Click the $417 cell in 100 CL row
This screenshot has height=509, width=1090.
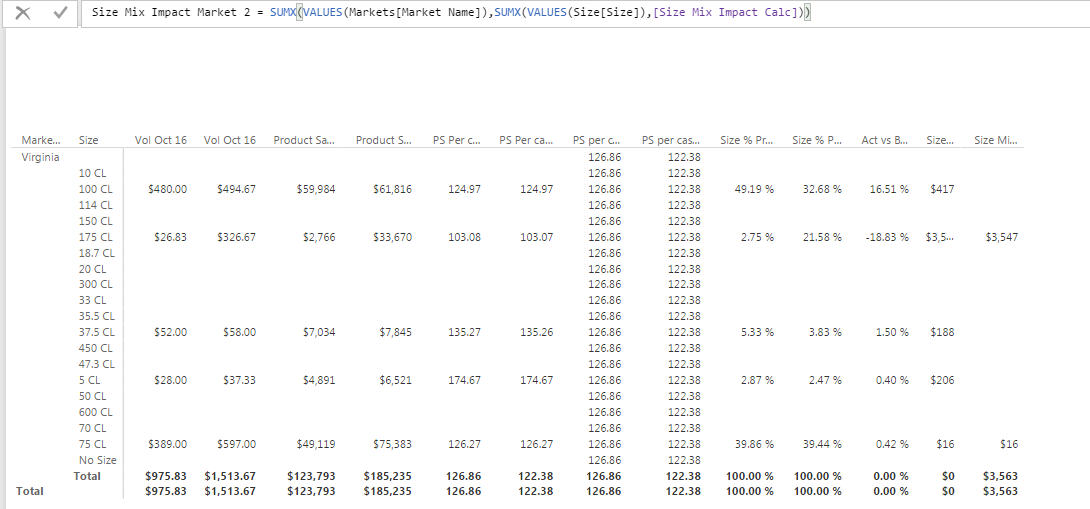click(943, 189)
